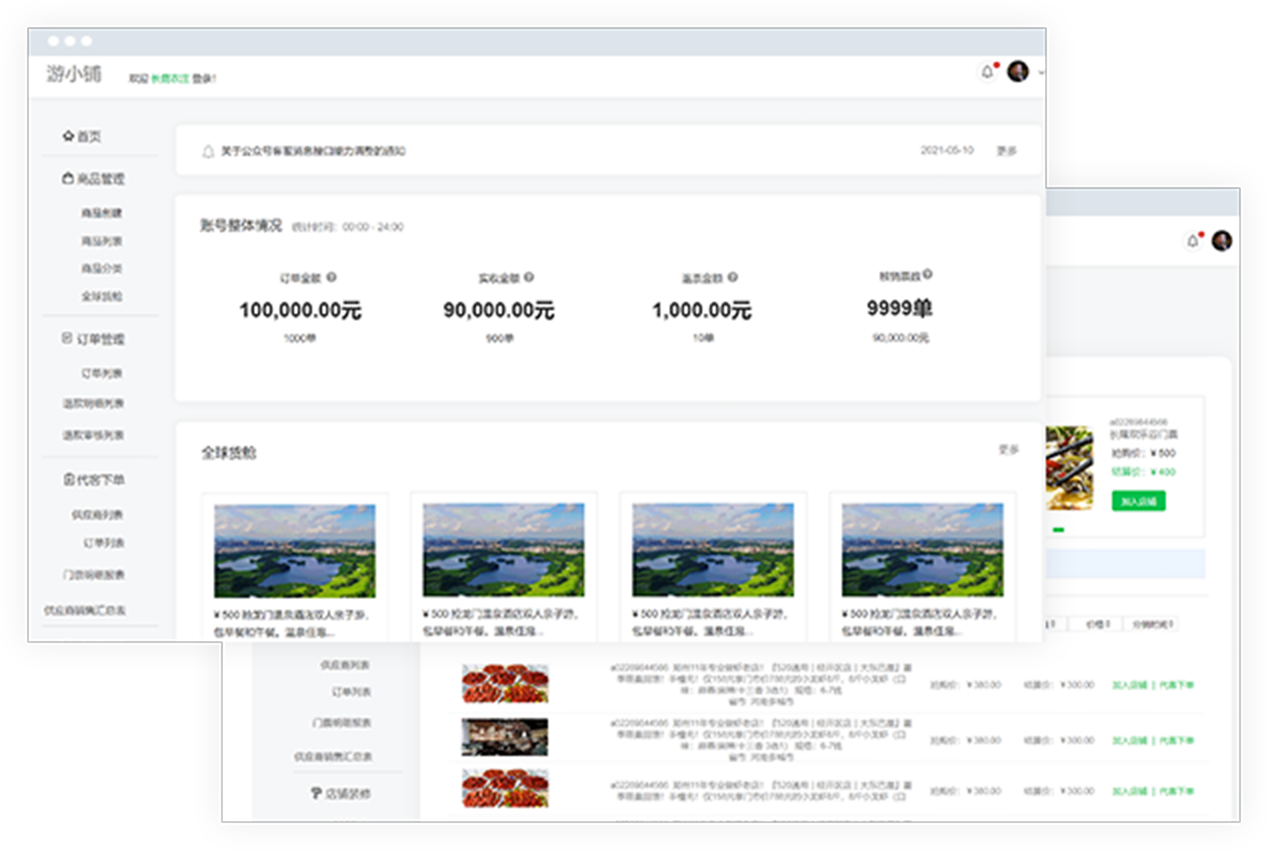
Task: Open notification bell in the back window
Action: [x=1192, y=241]
